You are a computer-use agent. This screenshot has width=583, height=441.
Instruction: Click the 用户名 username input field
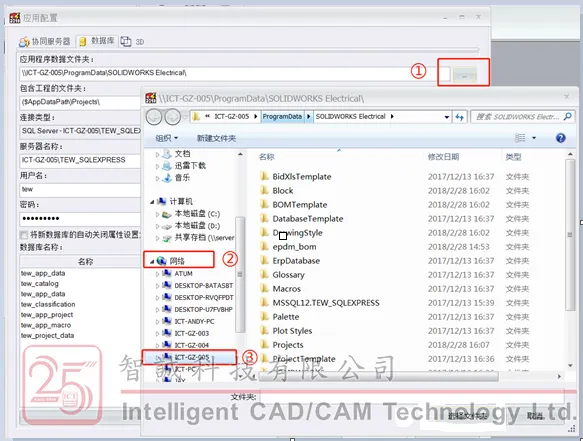(x=80, y=190)
